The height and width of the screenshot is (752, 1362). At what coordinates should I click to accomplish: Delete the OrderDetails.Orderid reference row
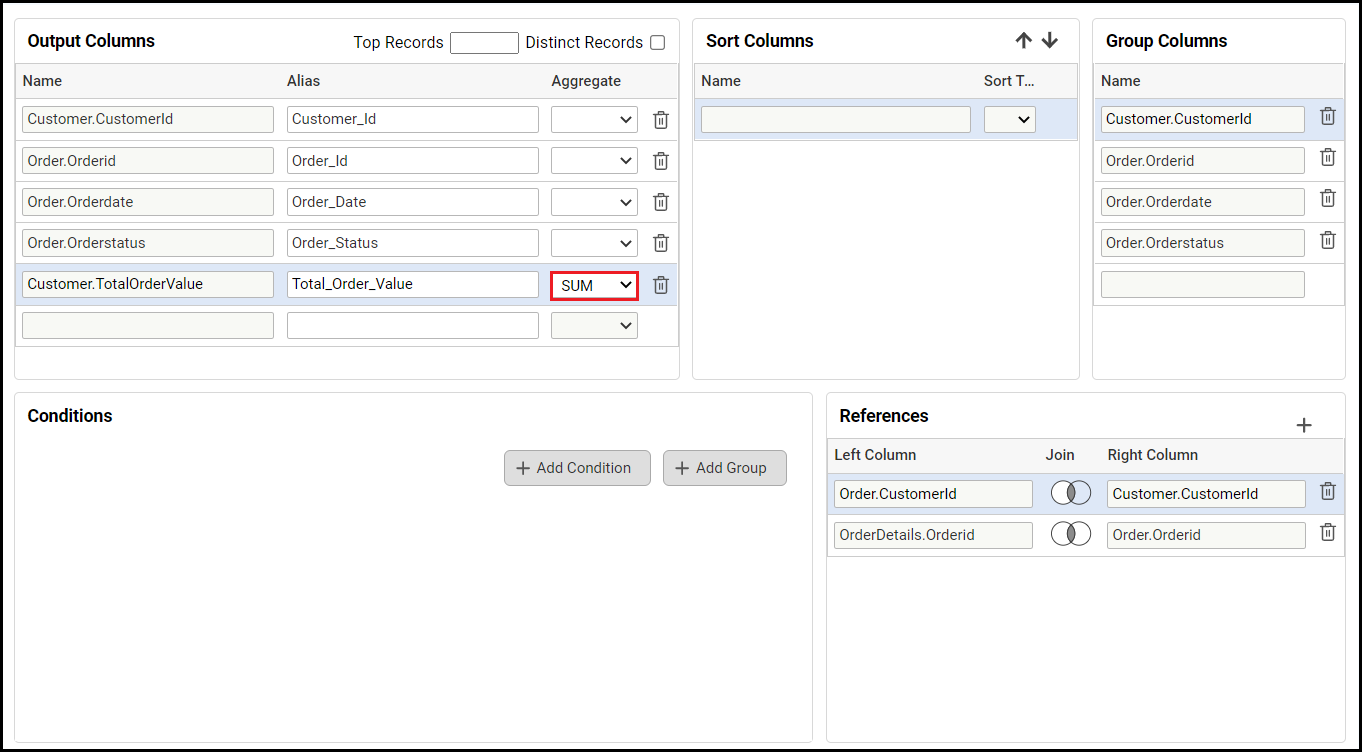pyautogui.click(x=1328, y=533)
